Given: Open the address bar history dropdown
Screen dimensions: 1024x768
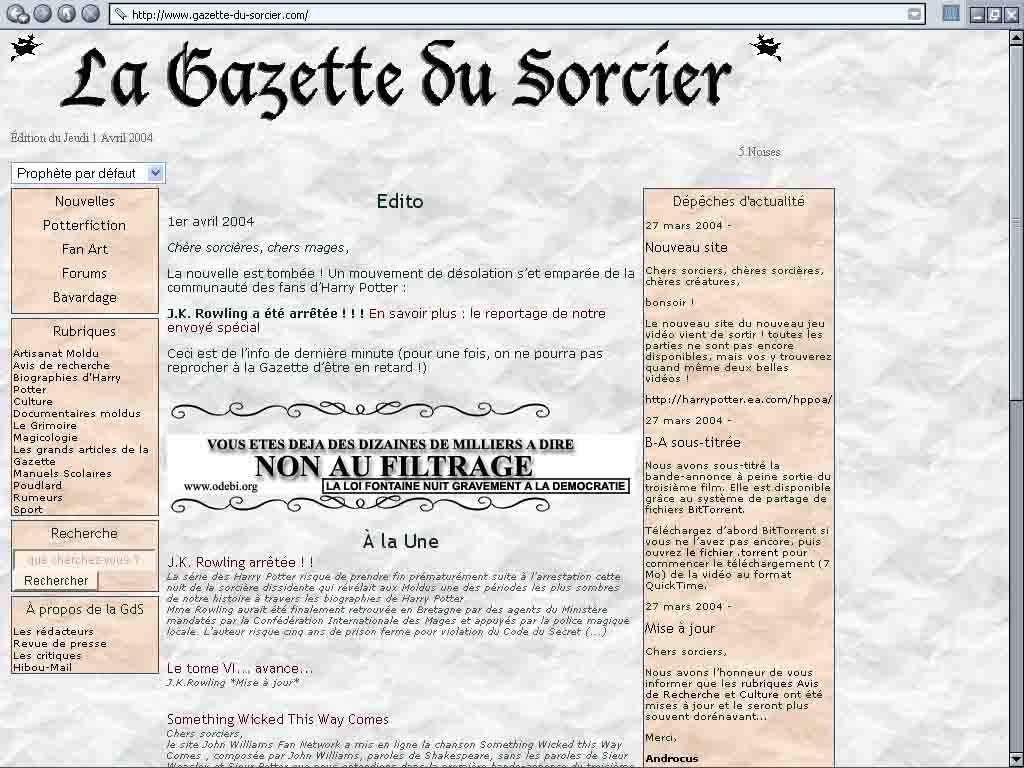Looking at the screenshot, I should pyautogui.click(x=915, y=14).
